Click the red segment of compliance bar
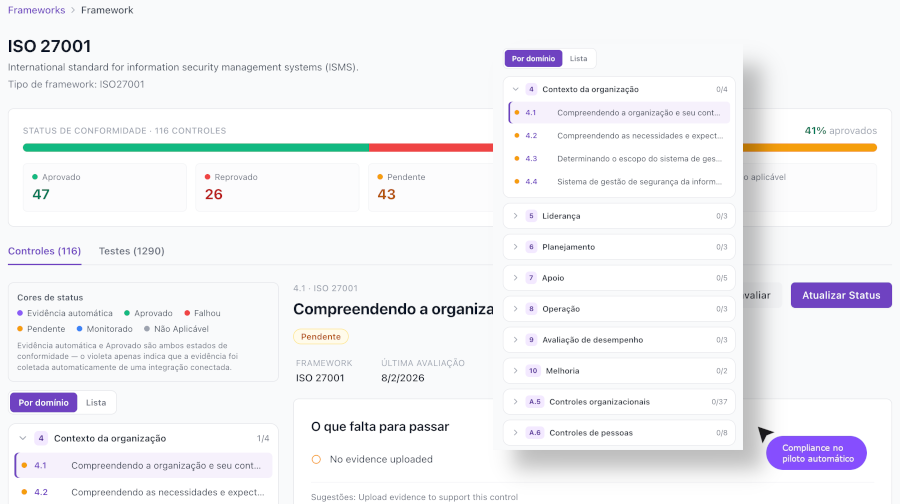Screen dimensions: 900x504 pos(431,148)
